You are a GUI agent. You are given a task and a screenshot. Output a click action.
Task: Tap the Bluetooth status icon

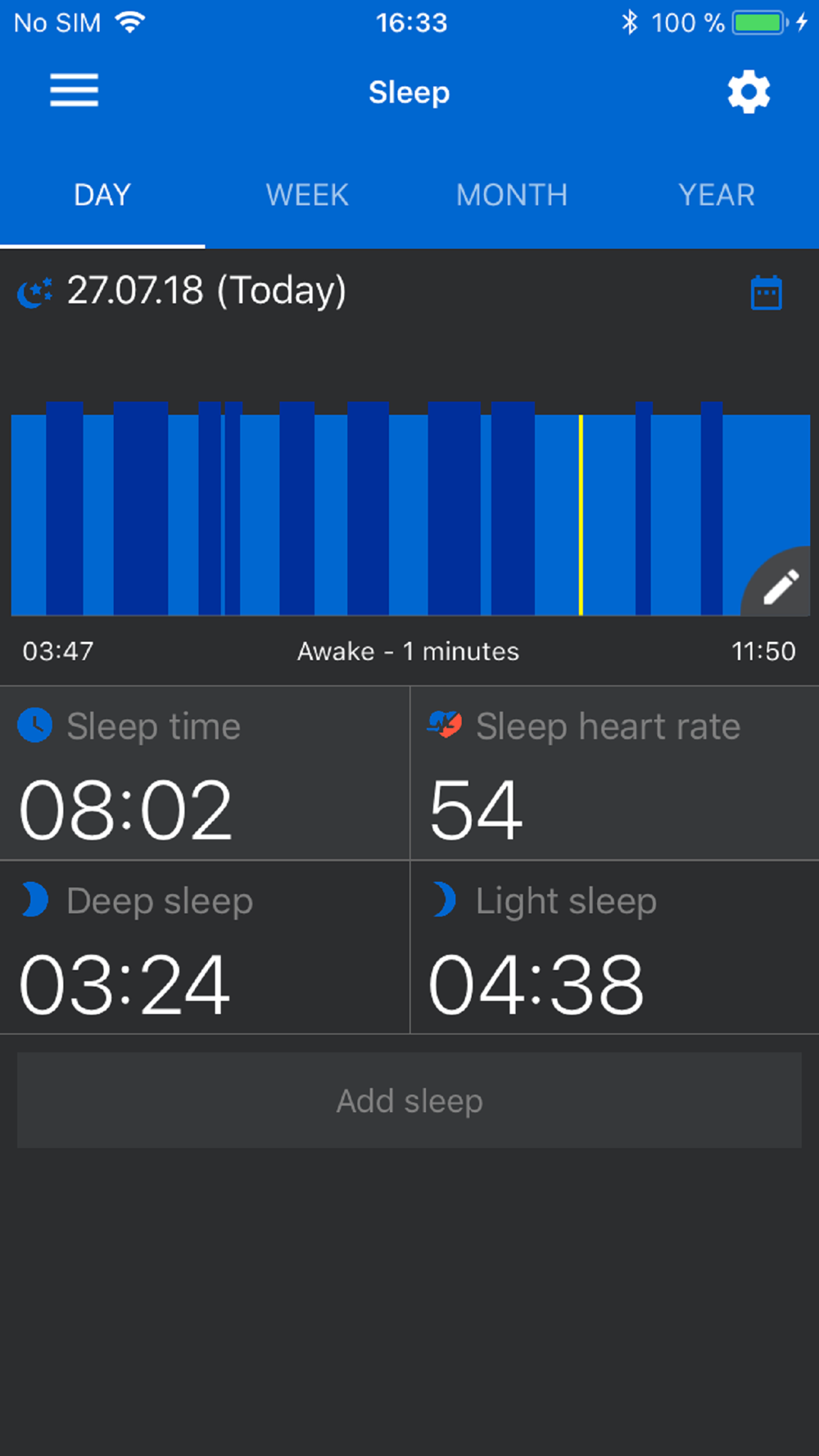(x=629, y=22)
